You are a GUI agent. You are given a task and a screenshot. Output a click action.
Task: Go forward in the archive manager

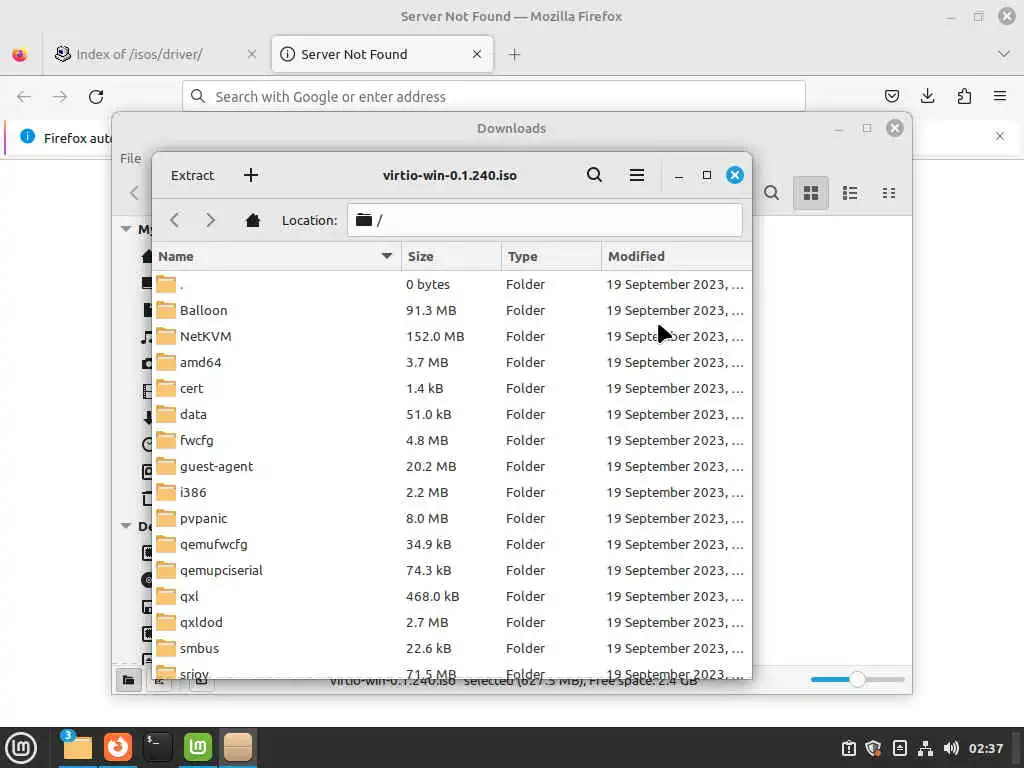210,220
